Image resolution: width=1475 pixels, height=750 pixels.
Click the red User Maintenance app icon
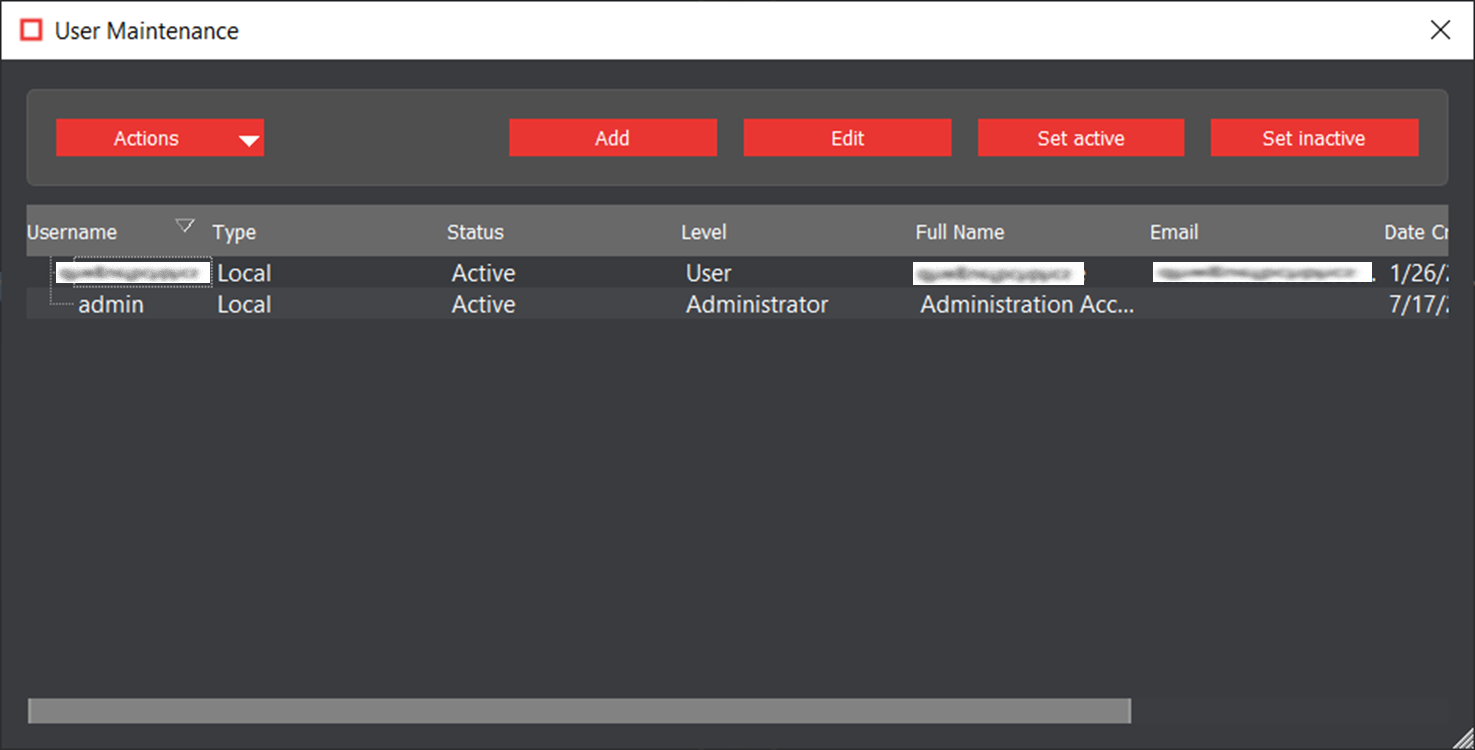coord(31,30)
